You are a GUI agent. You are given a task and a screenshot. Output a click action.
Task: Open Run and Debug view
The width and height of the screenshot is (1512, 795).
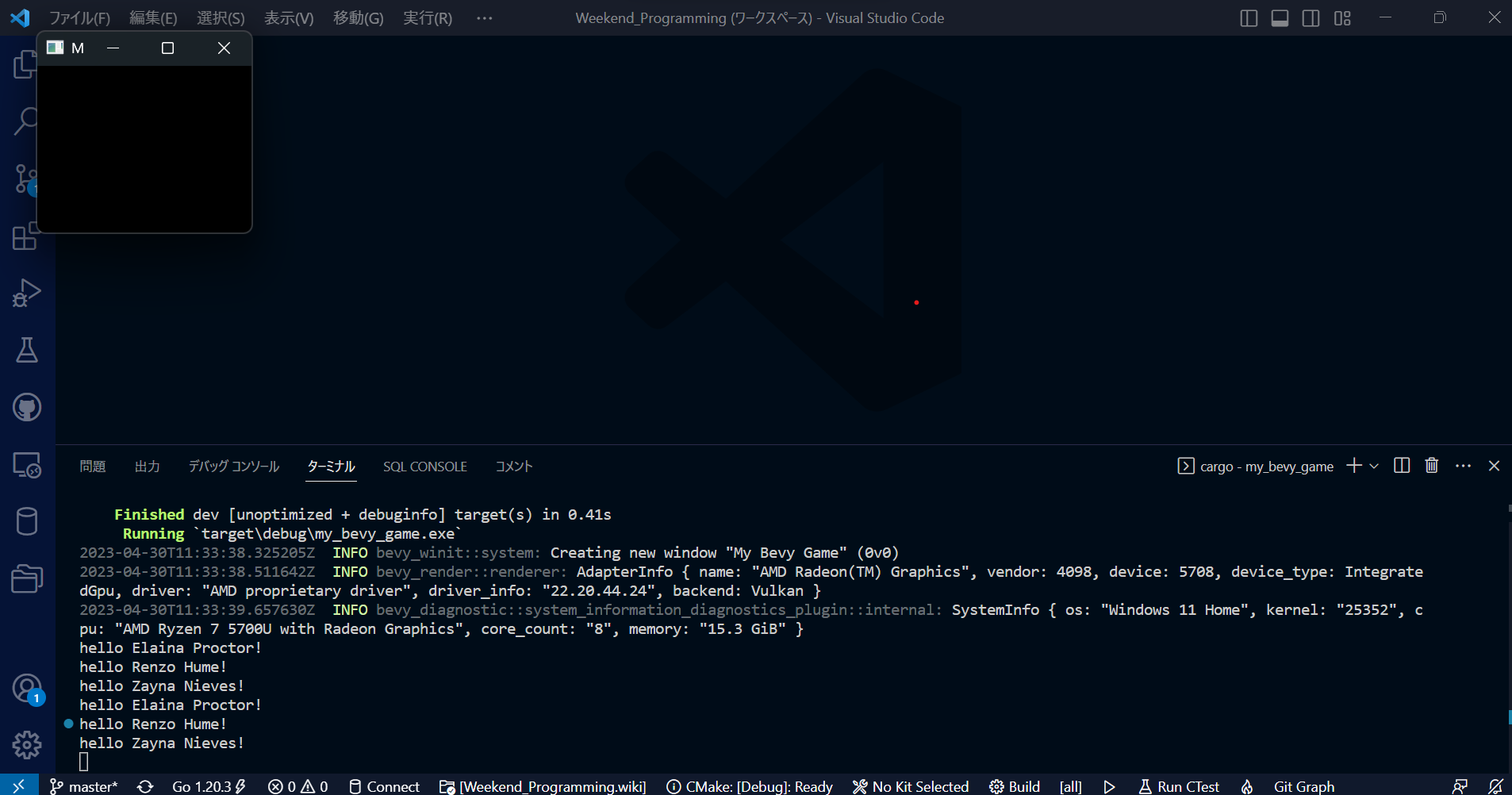(27, 293)
